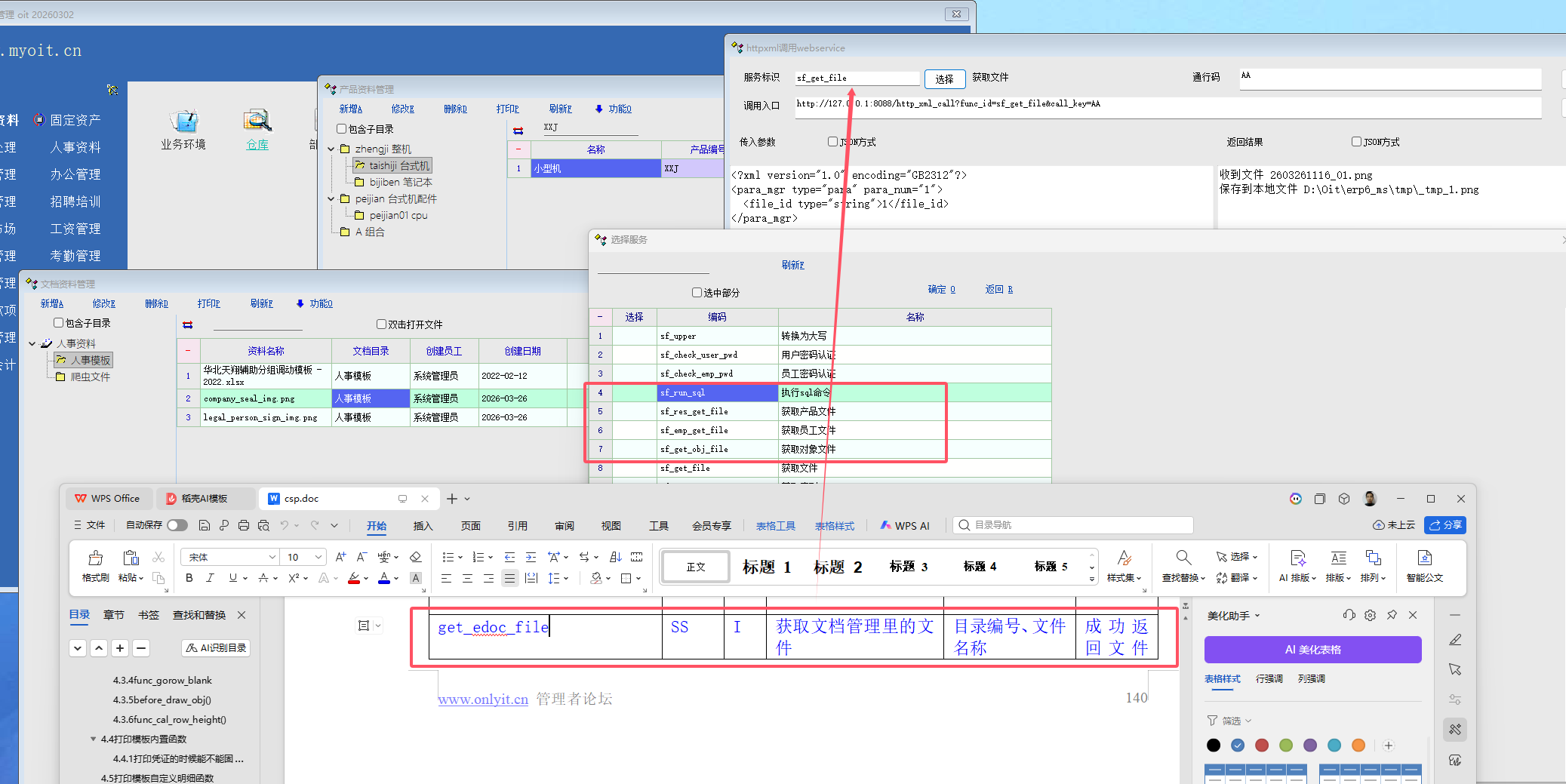
Task: Check the 双击打开文件 checkbox
Action: (382, 324)
